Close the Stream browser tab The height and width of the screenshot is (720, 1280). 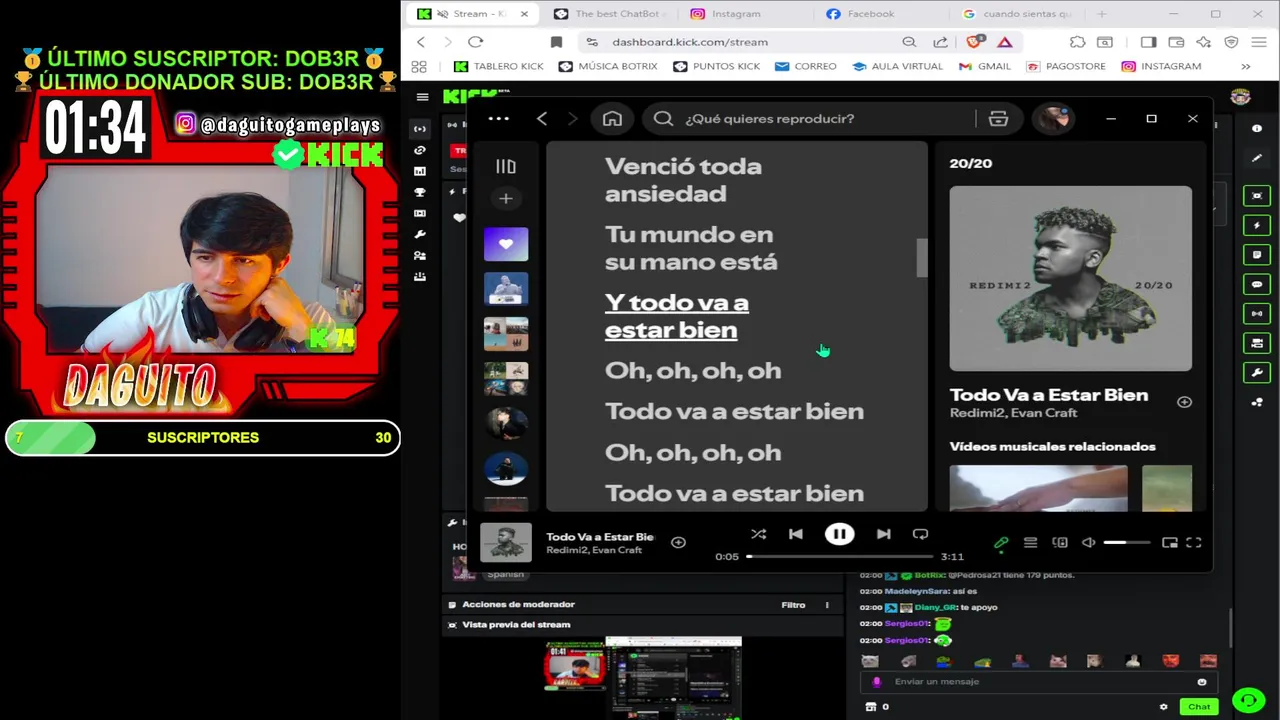pos(524,14)
